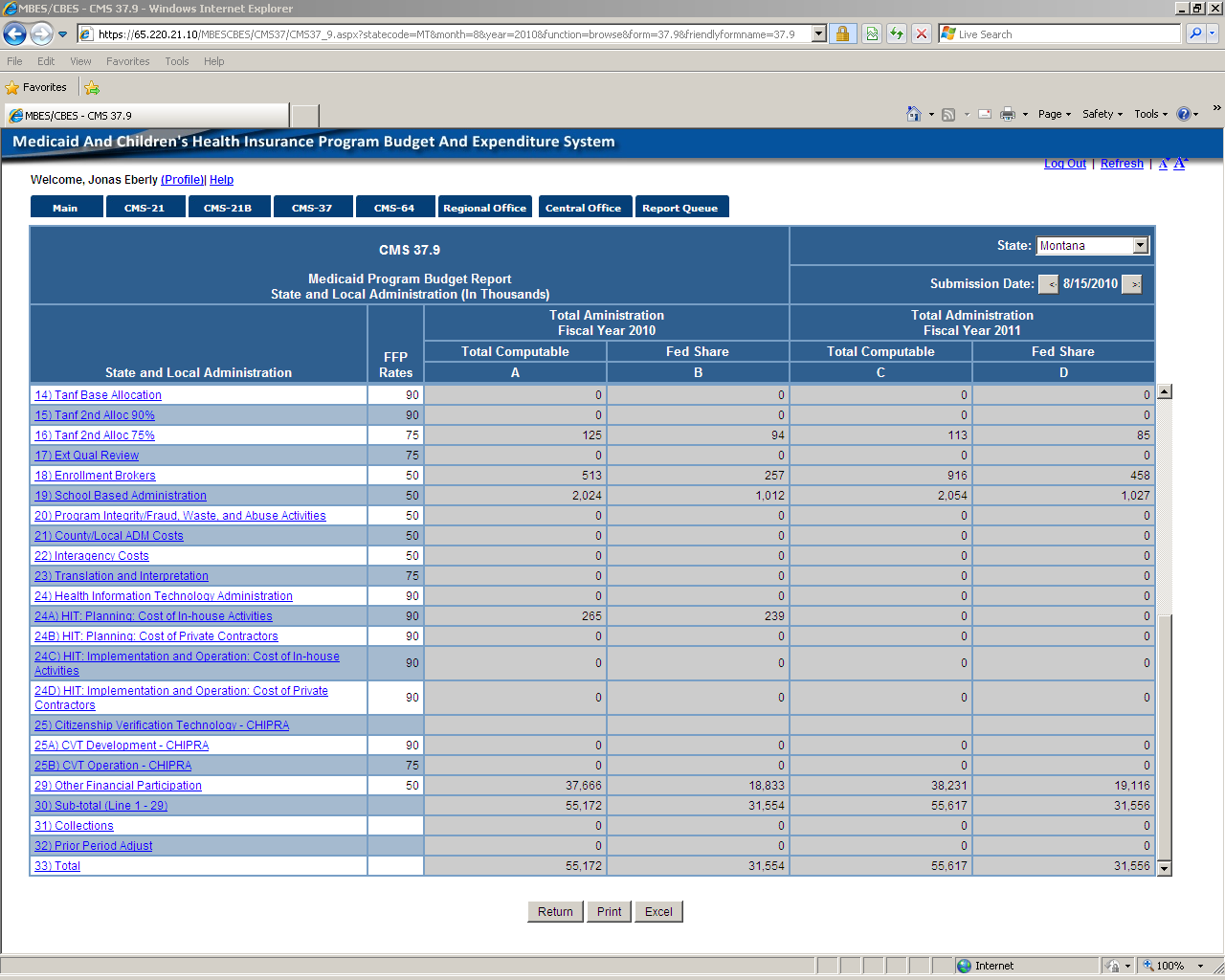Open the 18) Enrollment Brokers link
Screen dimensions: 1225x980
pyautogui.click(x=95, y=476)
